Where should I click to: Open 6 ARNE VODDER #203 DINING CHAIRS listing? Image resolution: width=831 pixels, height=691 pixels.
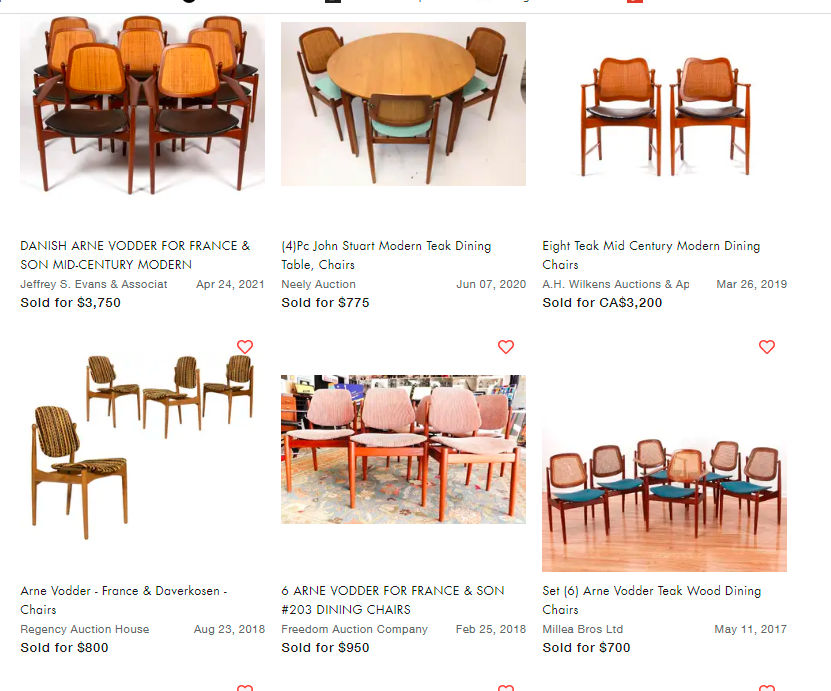[x=393, y=600]
